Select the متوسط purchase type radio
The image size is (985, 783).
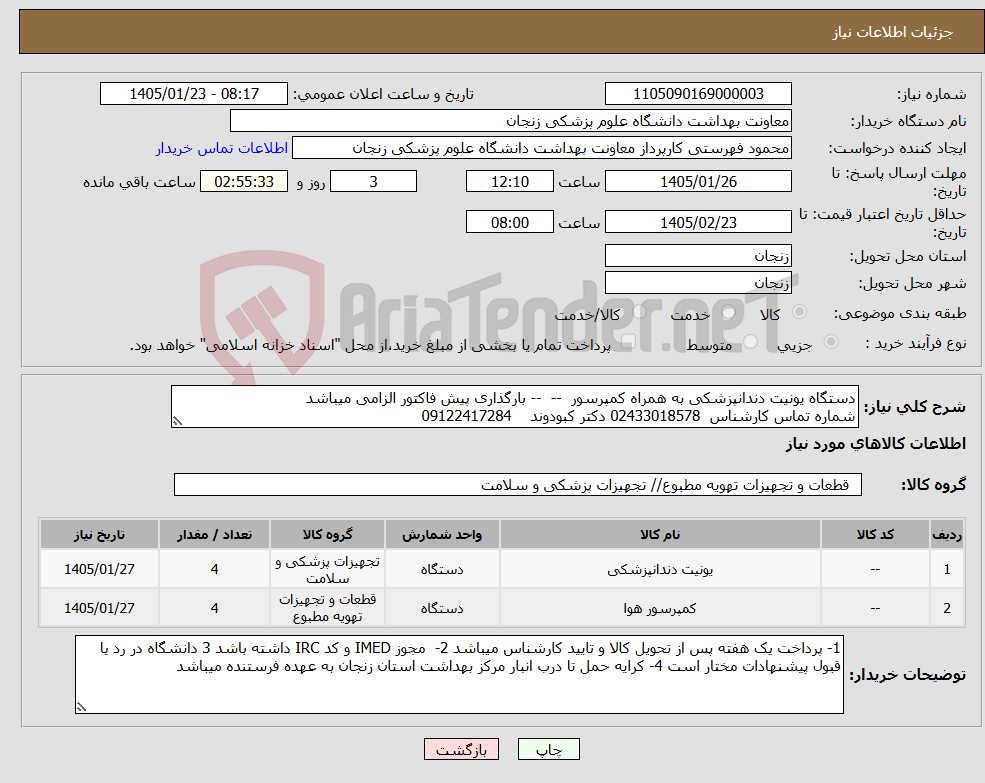[751, 341]
